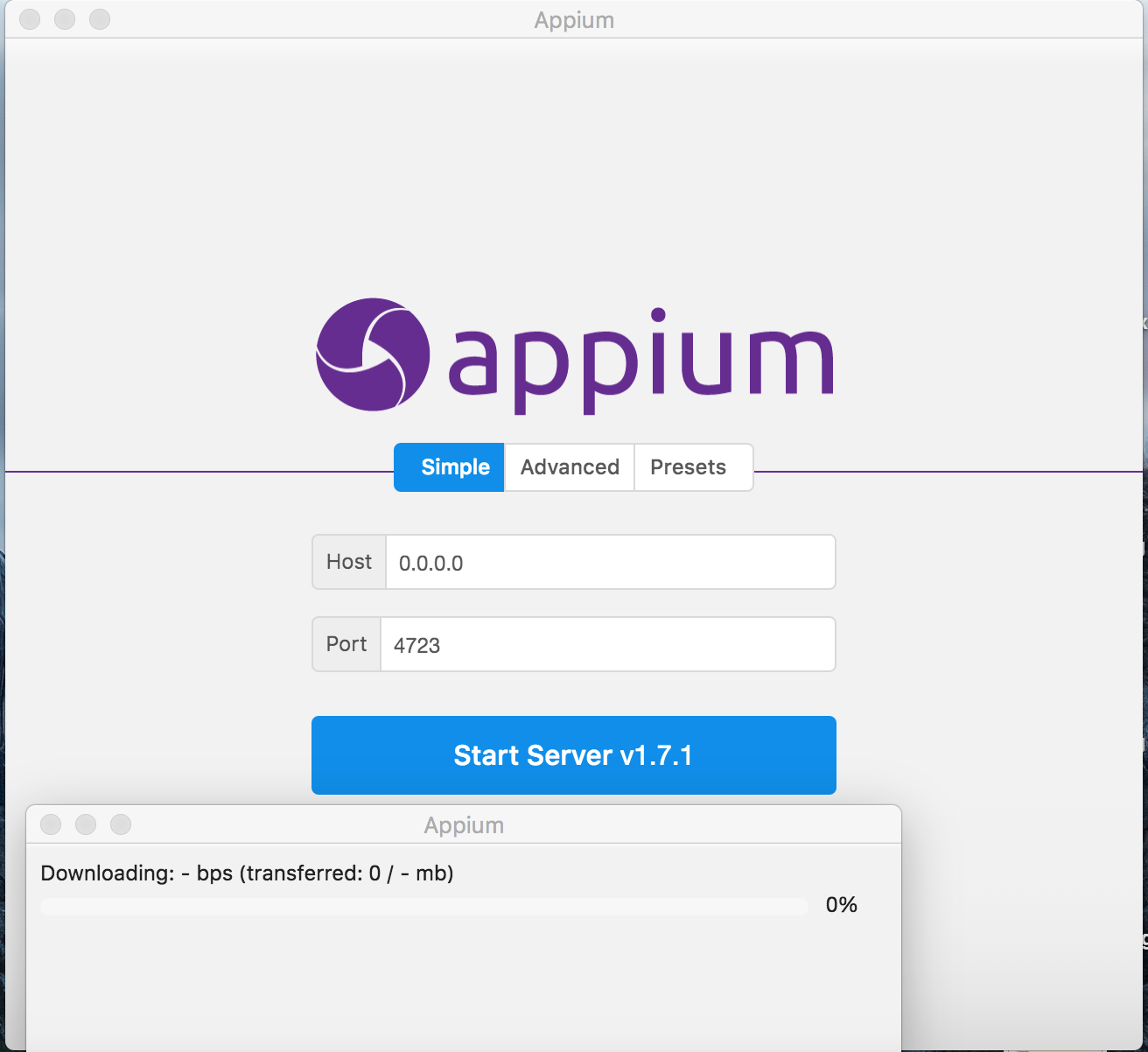This screenshot has height=1052, width=1148.
Task: Open the Advanced tab
Action: point(570,467)
